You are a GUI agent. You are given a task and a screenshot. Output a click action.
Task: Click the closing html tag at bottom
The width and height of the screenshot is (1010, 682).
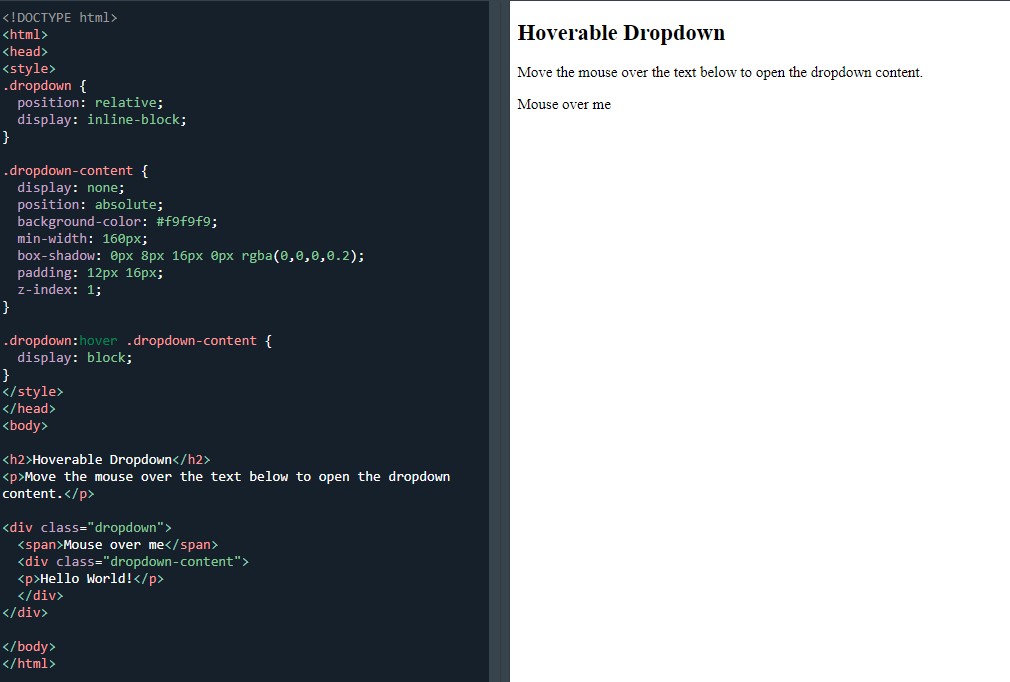27,663
